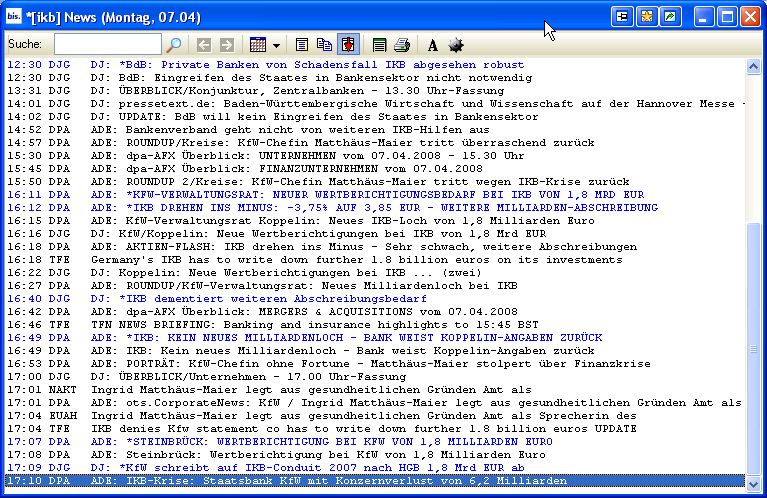Select 'ots.CorporateNews: KfW / Ingrid Matthäus-Maier' headline
This screenshot has width=767, height=498.
375,403
